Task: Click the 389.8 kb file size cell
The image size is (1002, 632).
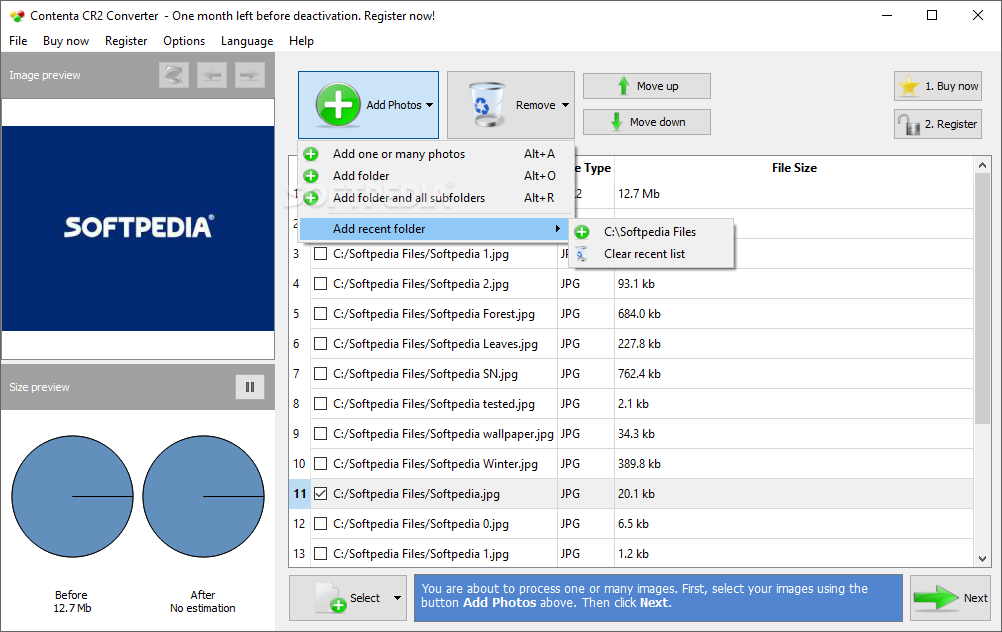Action: pyautogui.click(x=794, y=464)
